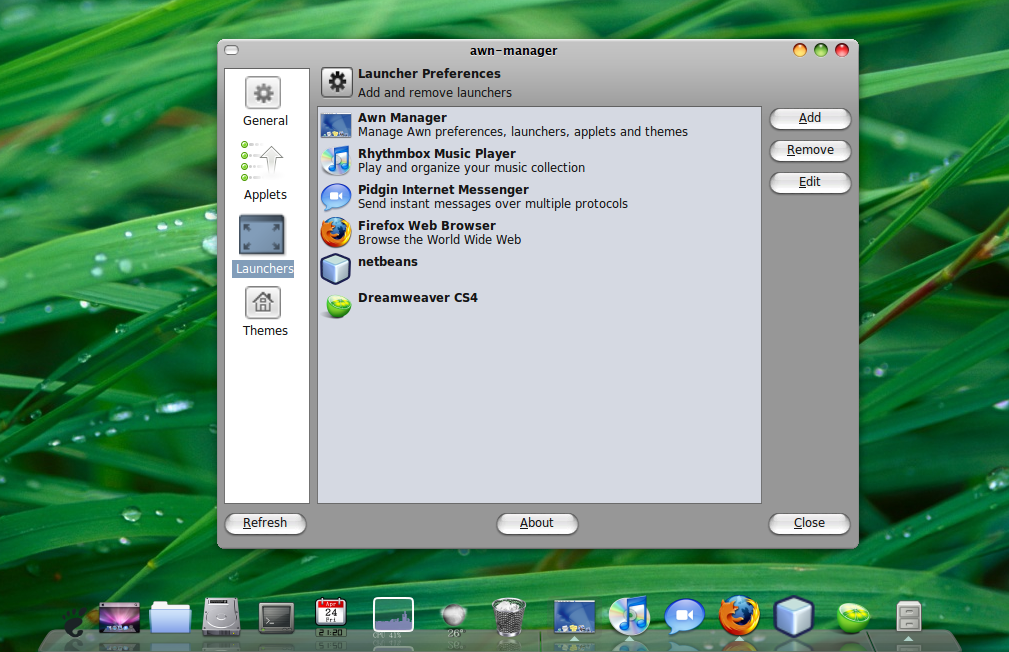Click the Launchers screen icon
The image size is (1009, 652).
pos(261,235)
